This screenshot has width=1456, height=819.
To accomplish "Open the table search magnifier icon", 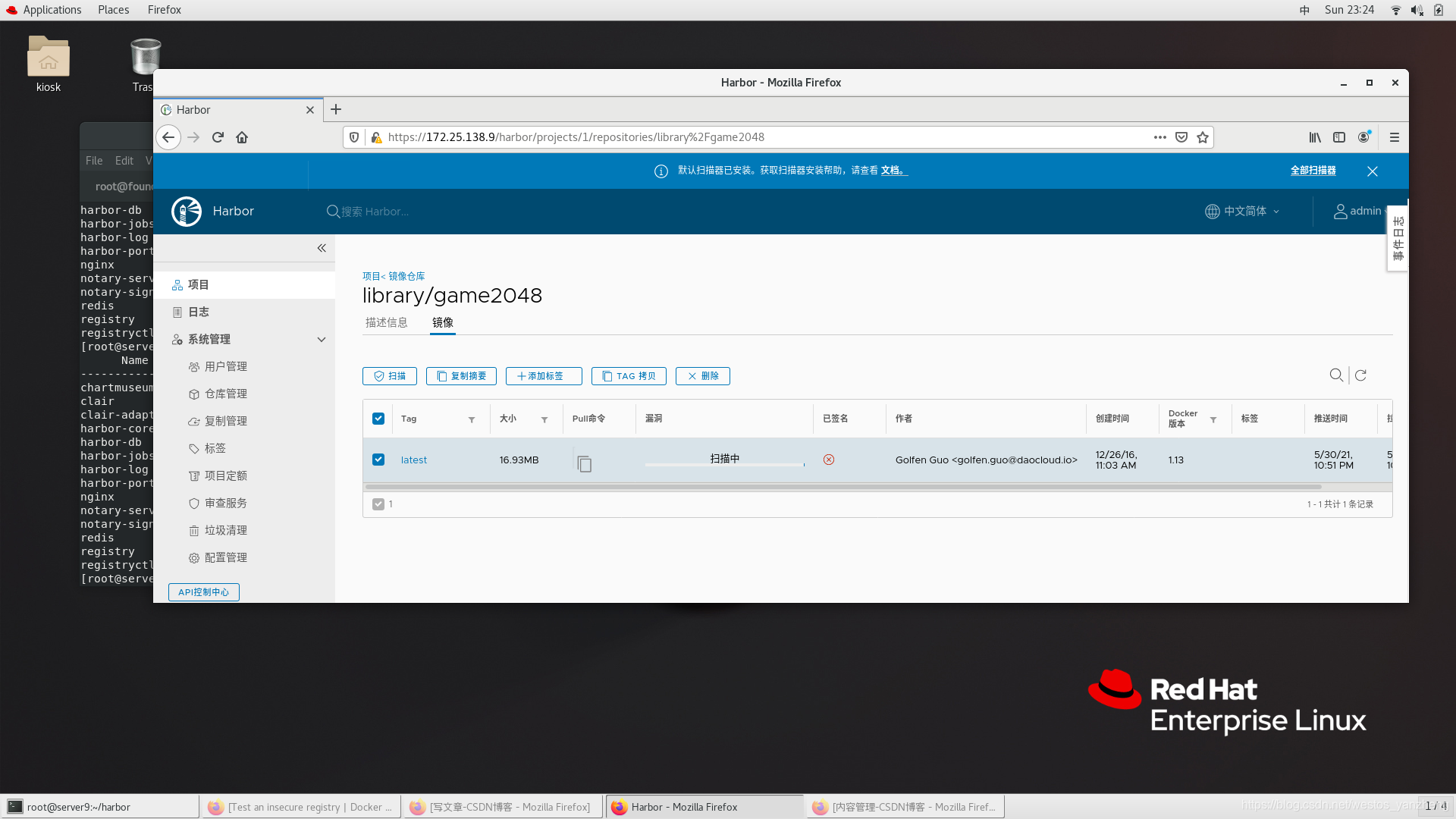I will pos(1336,375).
